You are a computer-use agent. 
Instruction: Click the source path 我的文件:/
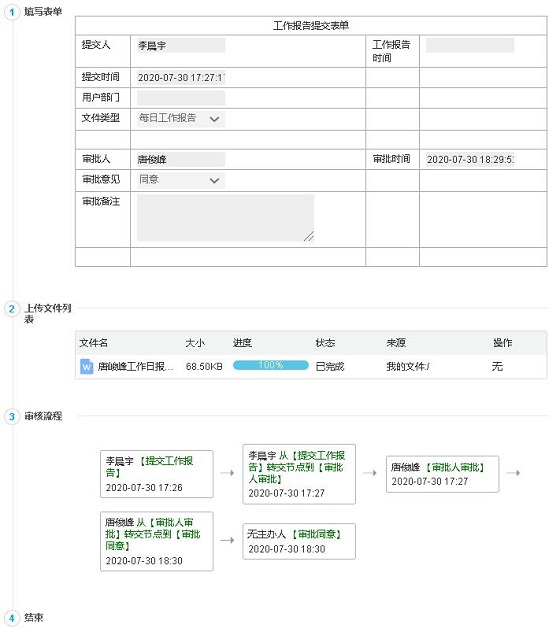coord(408,366)
